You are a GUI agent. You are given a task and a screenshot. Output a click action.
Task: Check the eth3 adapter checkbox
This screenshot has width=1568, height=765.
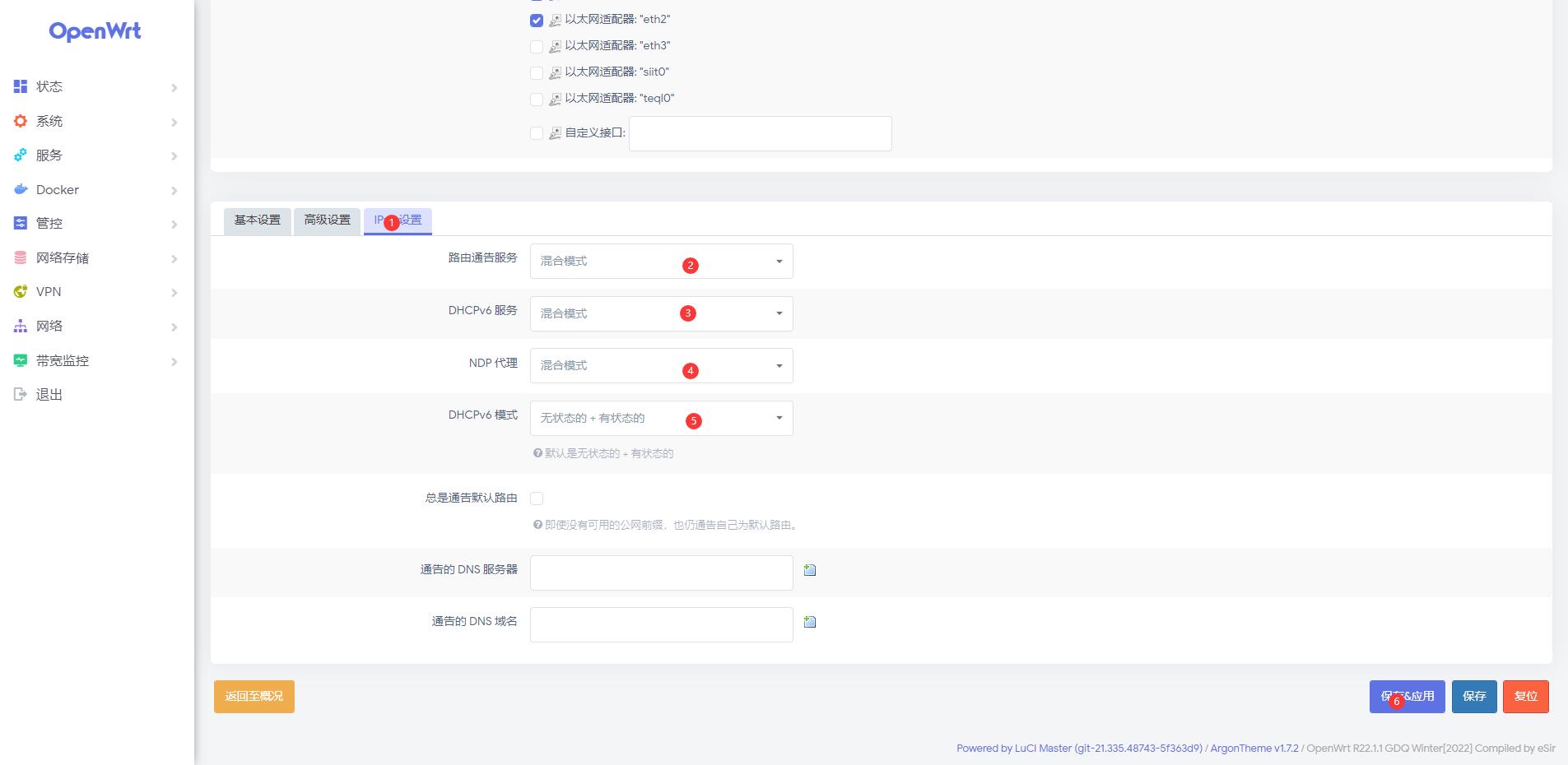[x=537, y=46]
